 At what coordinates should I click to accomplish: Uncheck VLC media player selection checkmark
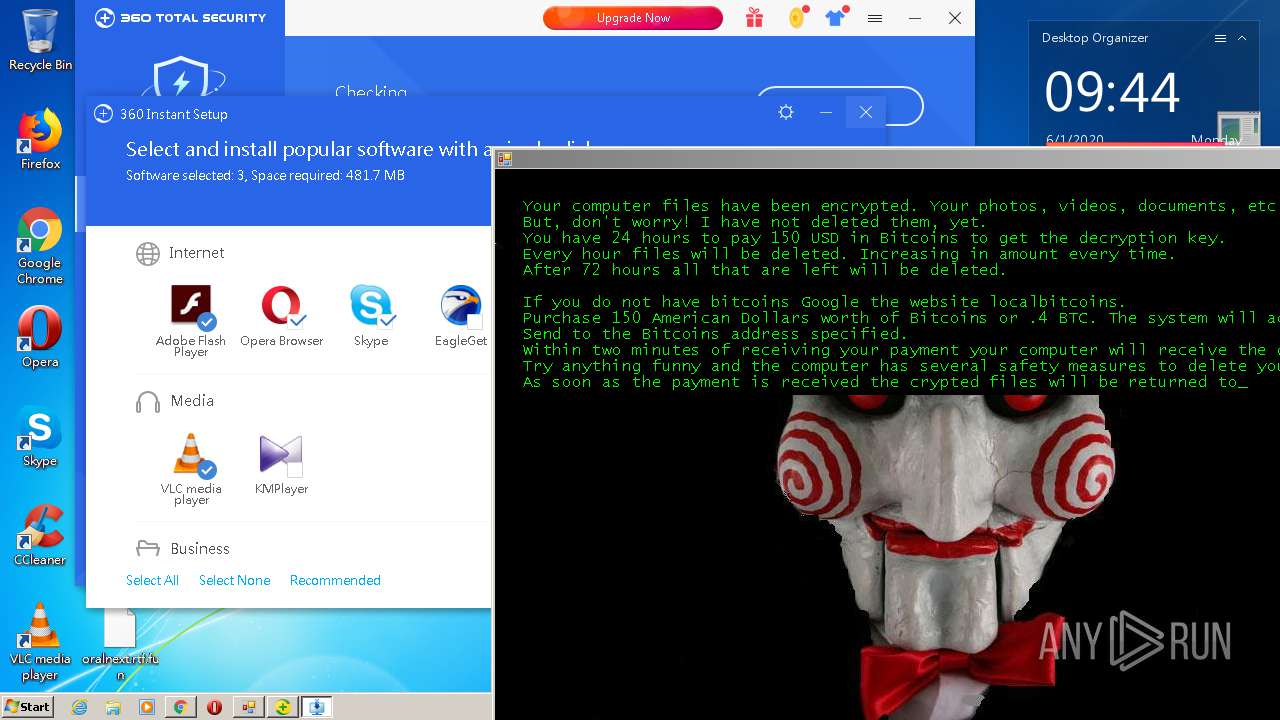tap(207, 470)
